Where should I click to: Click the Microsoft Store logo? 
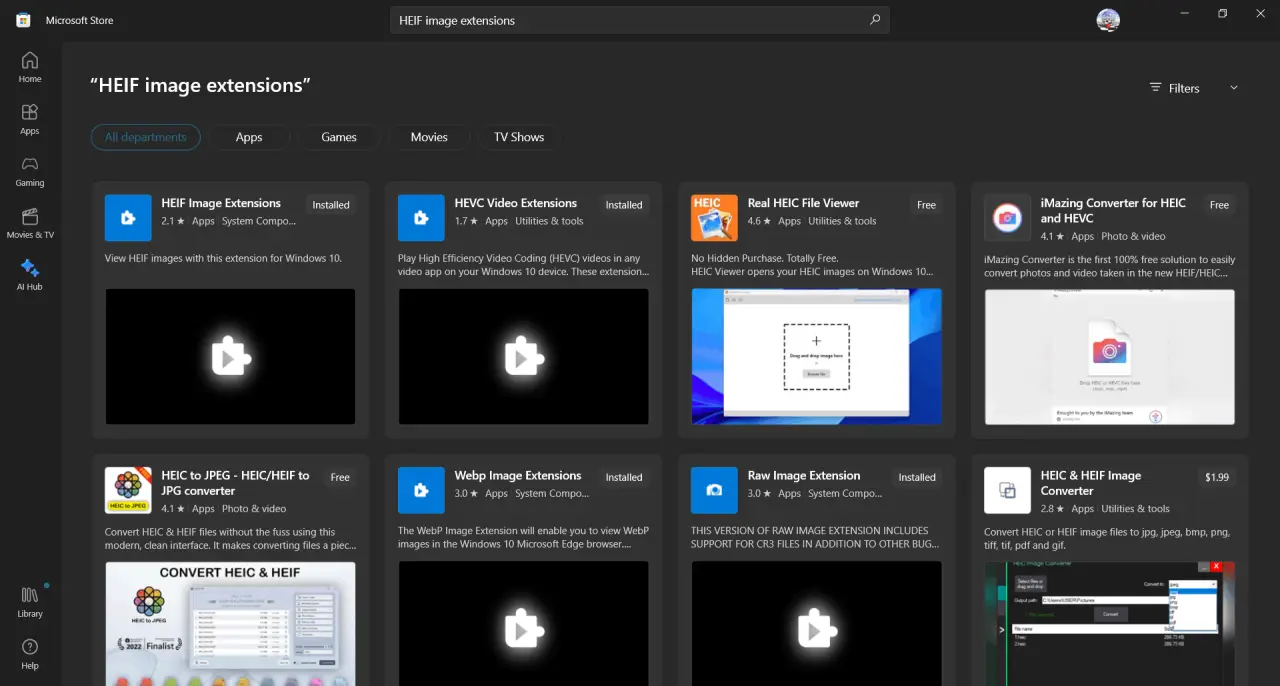(x=22, y=19)
